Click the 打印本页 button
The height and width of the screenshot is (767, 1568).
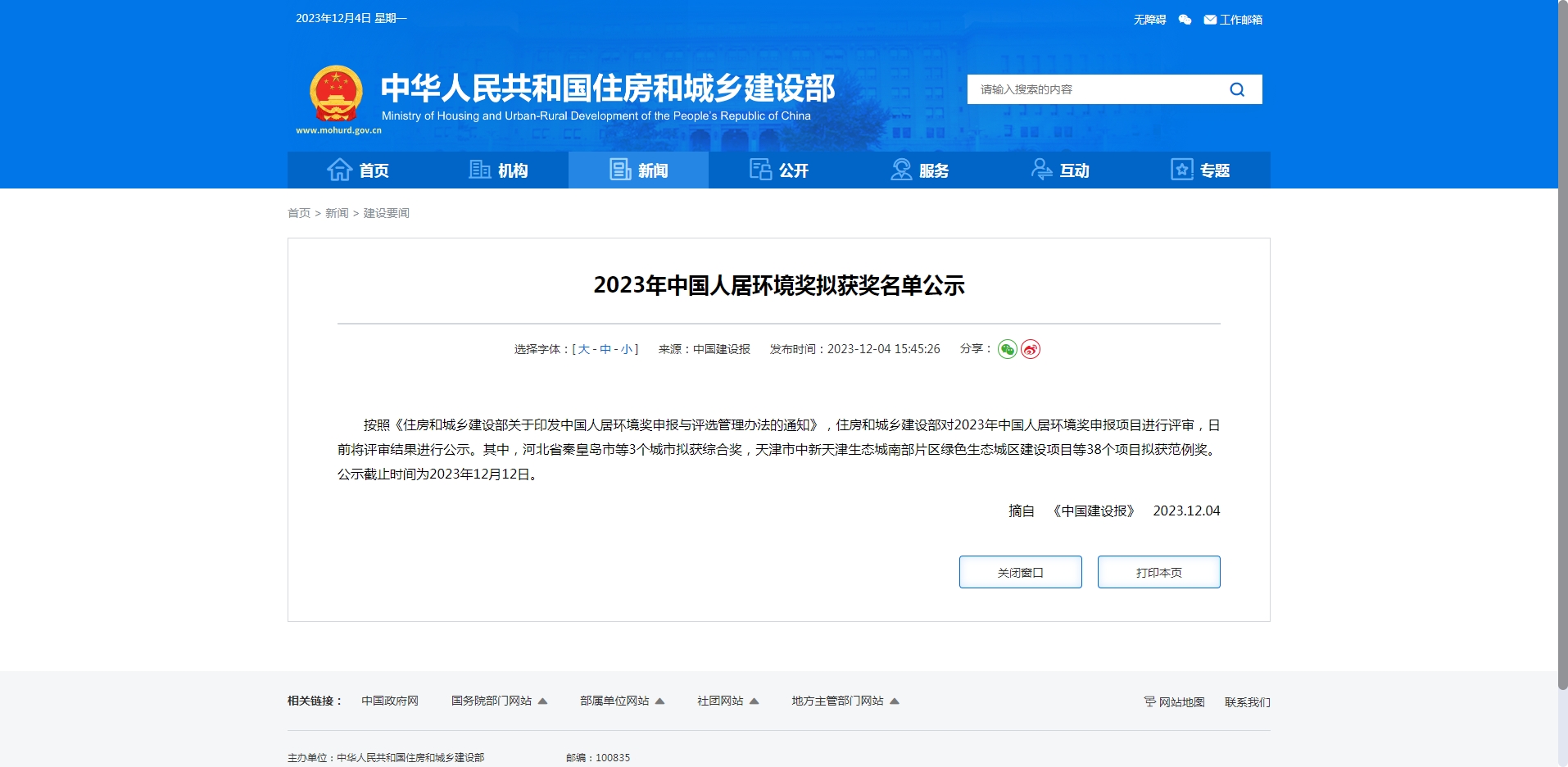pos(1159,572)
